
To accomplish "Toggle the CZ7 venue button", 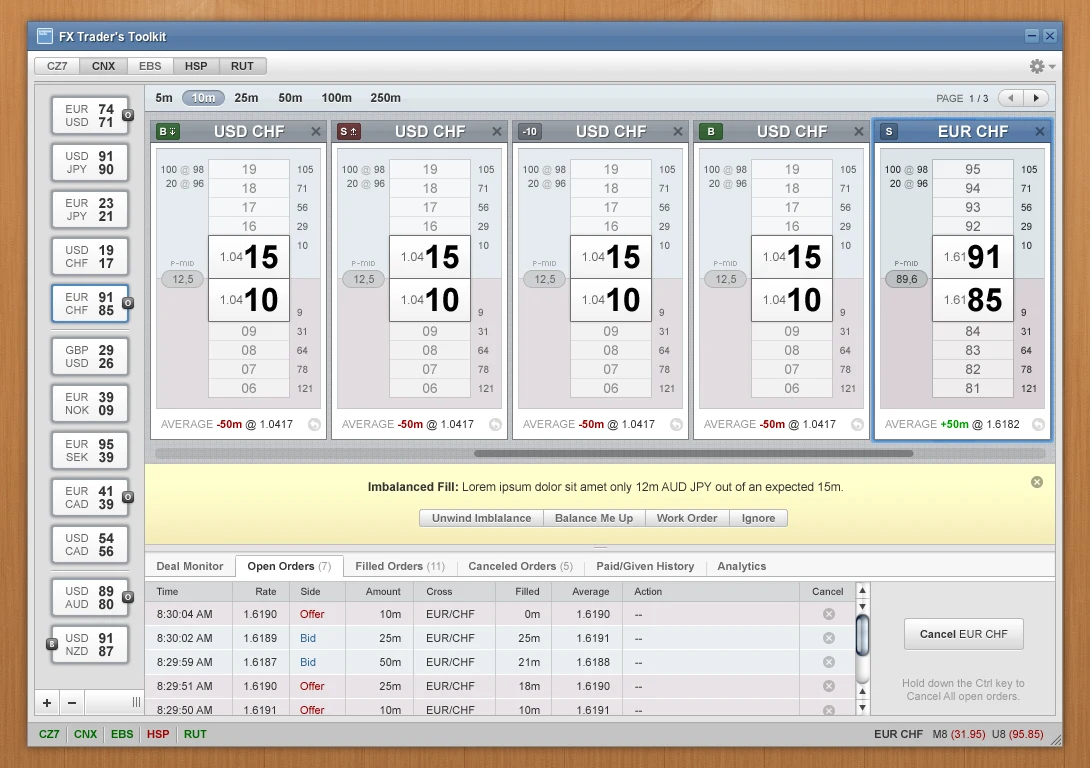I will [x=57, y=66].
